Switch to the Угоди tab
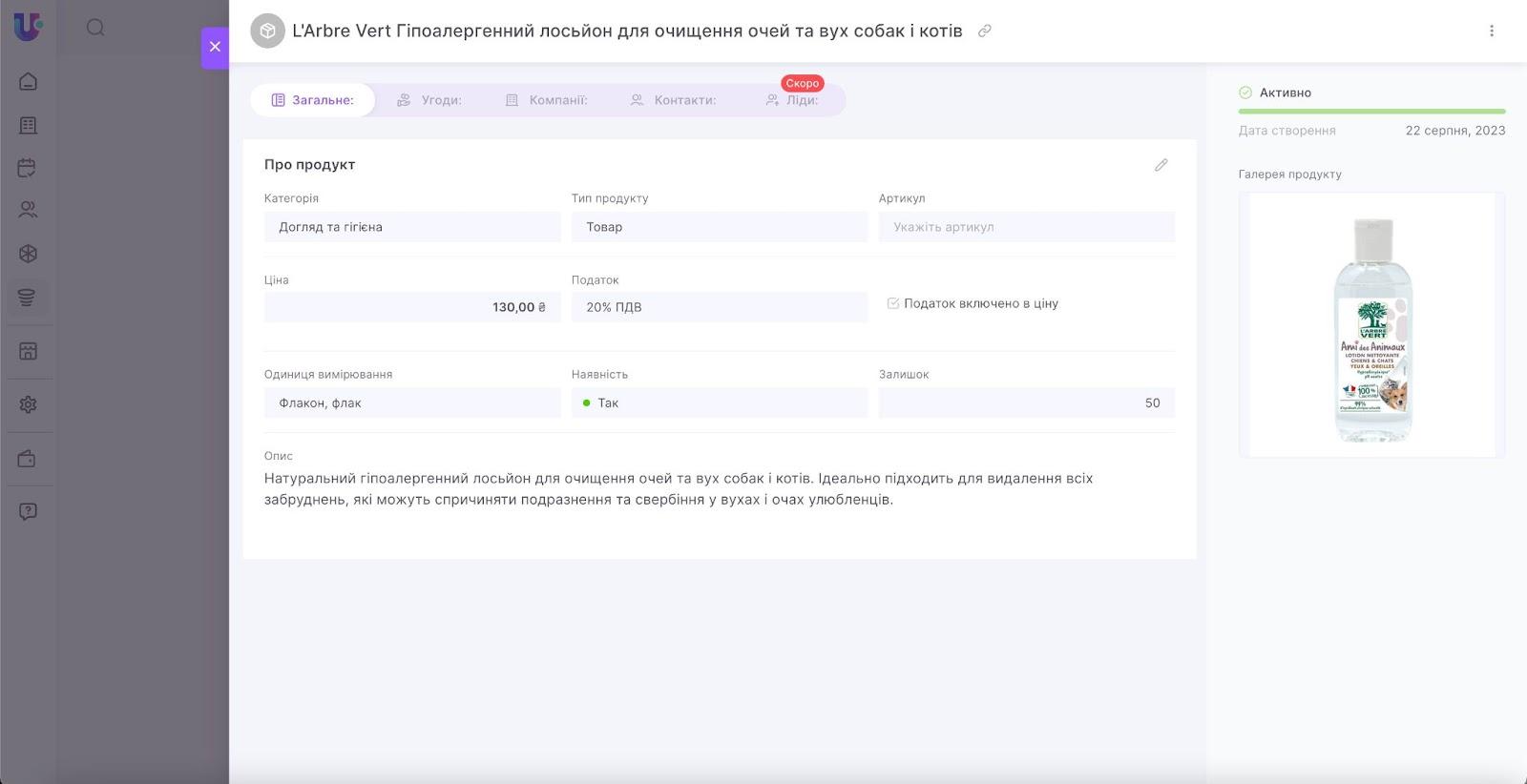Image resolution: width=1527 pixels, height=784 pixels. pyautogui.click(x=429, y=100)
